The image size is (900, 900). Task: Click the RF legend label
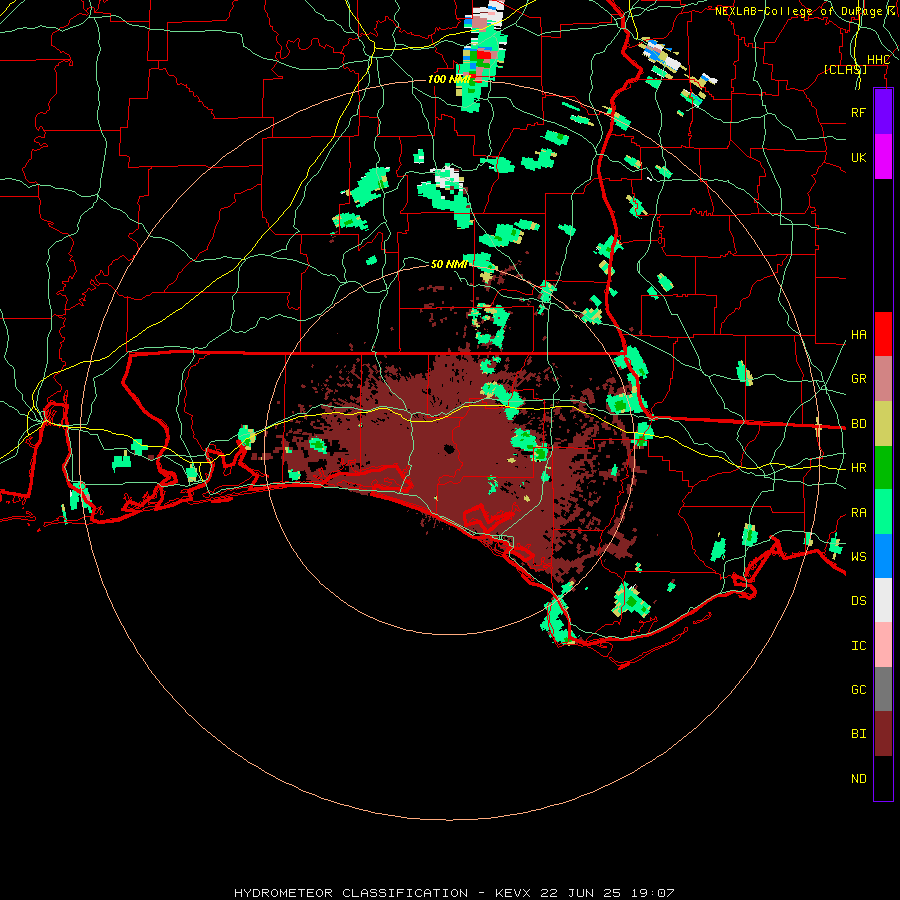point(859,112)
